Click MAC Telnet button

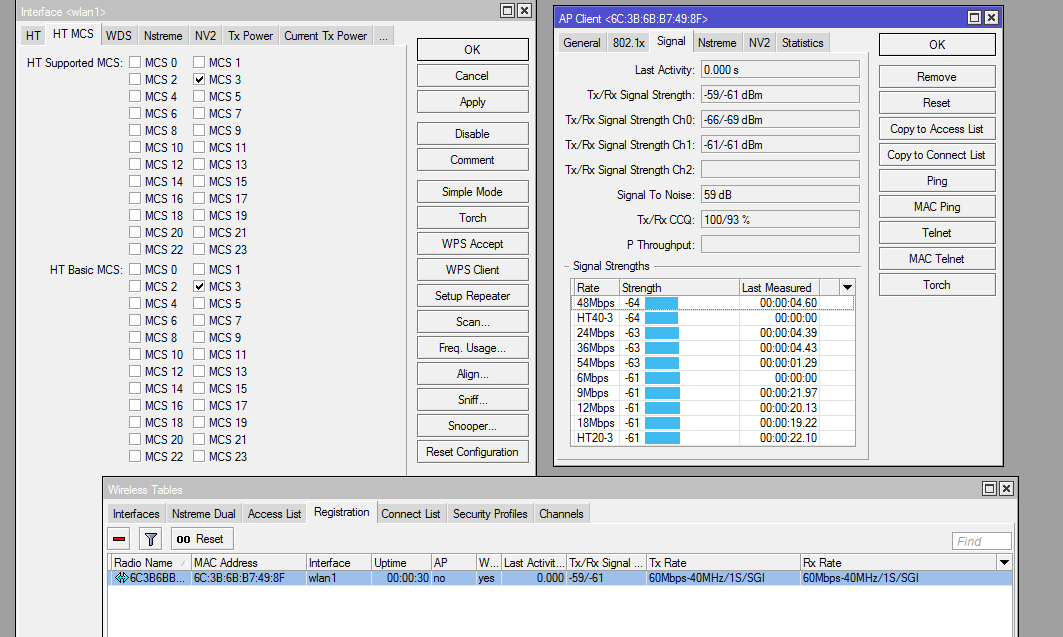click(x=937, y=259)
